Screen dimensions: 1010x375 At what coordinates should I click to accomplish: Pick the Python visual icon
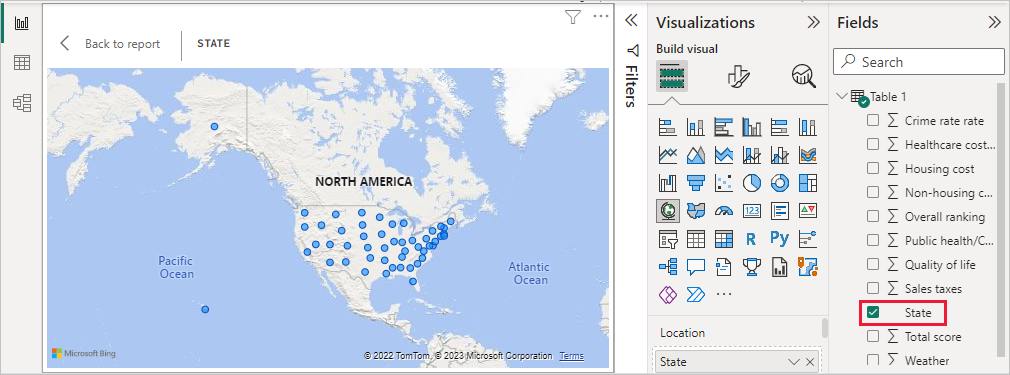[779, 238]
